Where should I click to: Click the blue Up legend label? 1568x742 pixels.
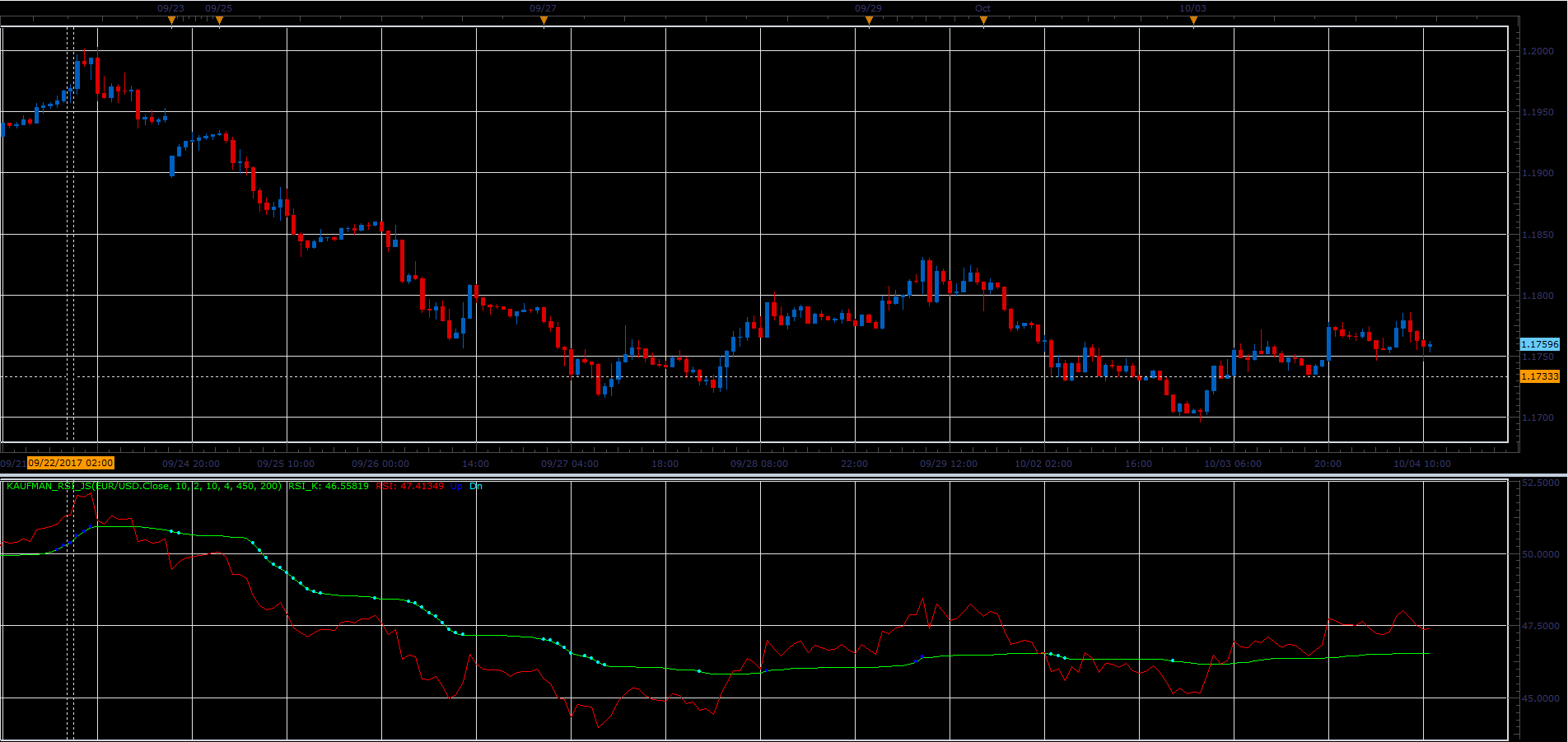[x=456, y=486]
